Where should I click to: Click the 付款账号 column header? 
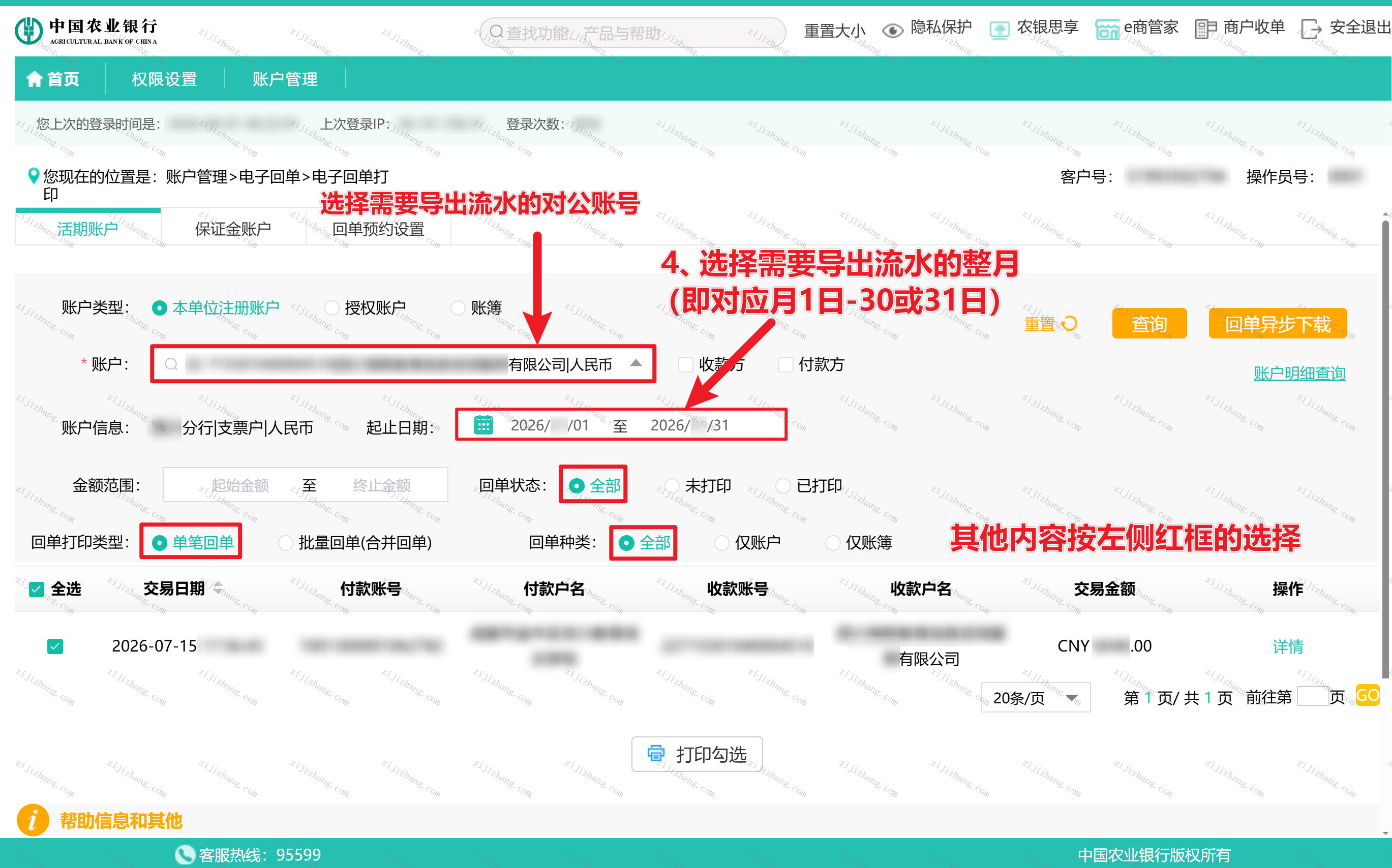click(371, 588)
